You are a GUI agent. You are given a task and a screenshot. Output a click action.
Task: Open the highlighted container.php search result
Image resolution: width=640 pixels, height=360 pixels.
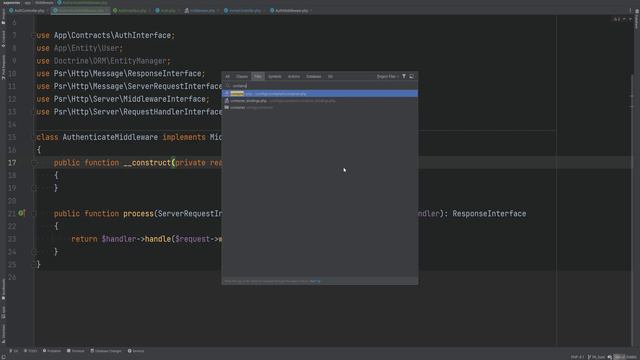point(320,93)
